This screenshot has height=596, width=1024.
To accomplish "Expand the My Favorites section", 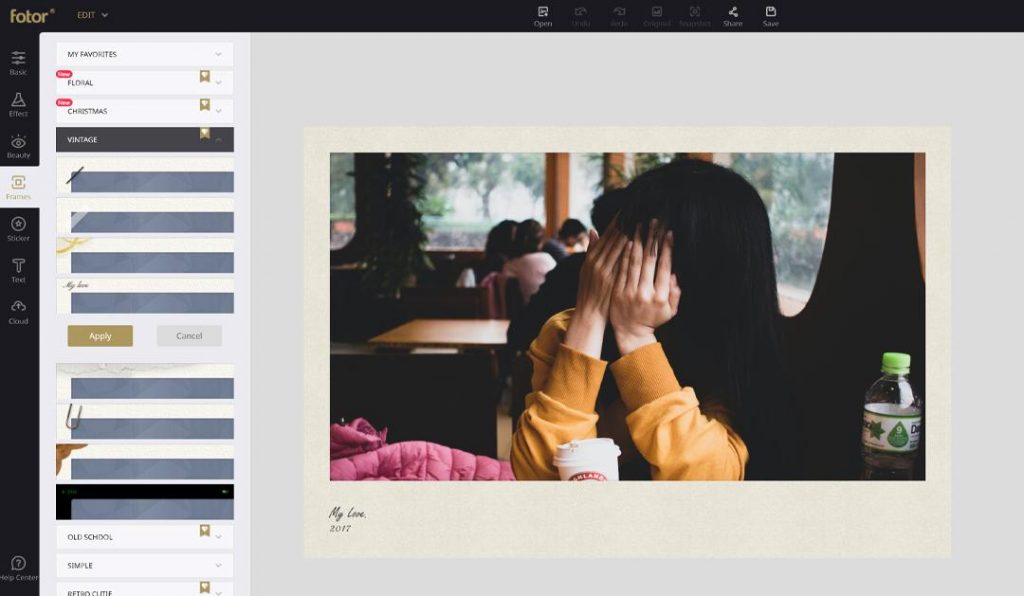I will [x=145, y=54].
